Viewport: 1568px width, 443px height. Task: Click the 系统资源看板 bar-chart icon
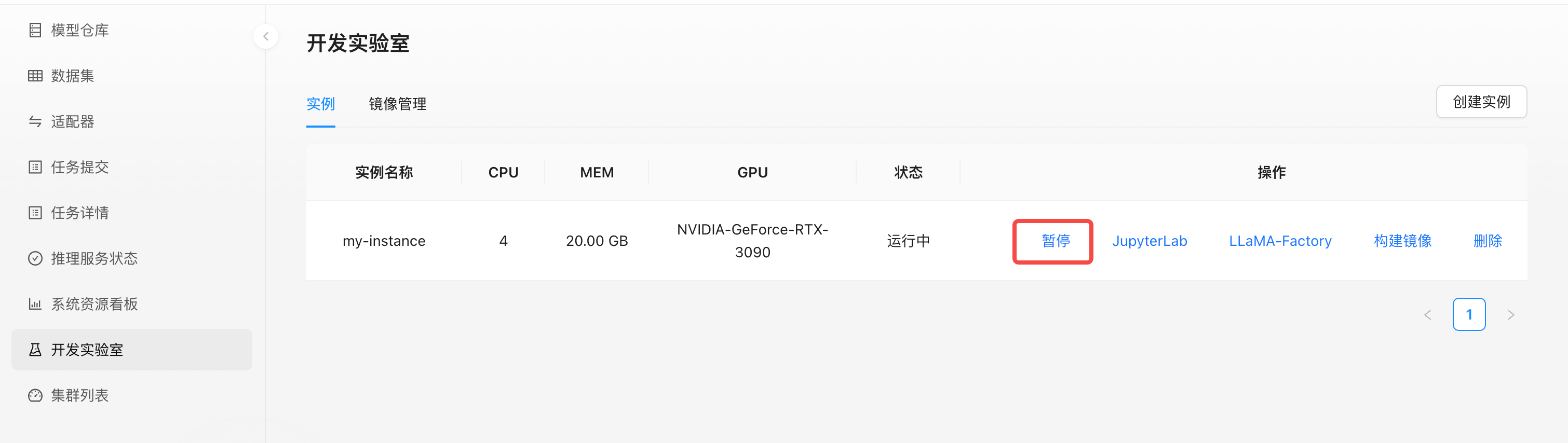tap(35, 303)
